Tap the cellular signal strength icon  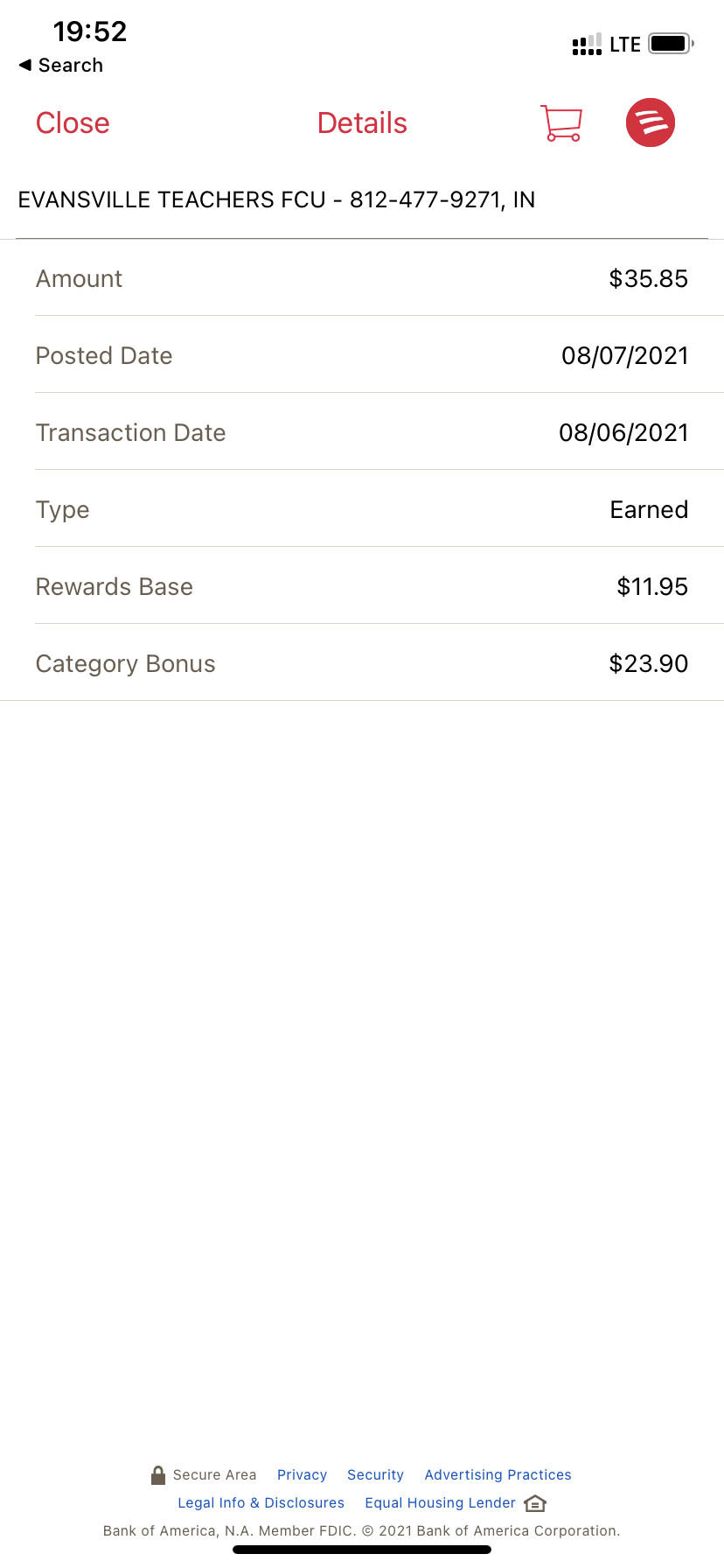coord(587,45)
